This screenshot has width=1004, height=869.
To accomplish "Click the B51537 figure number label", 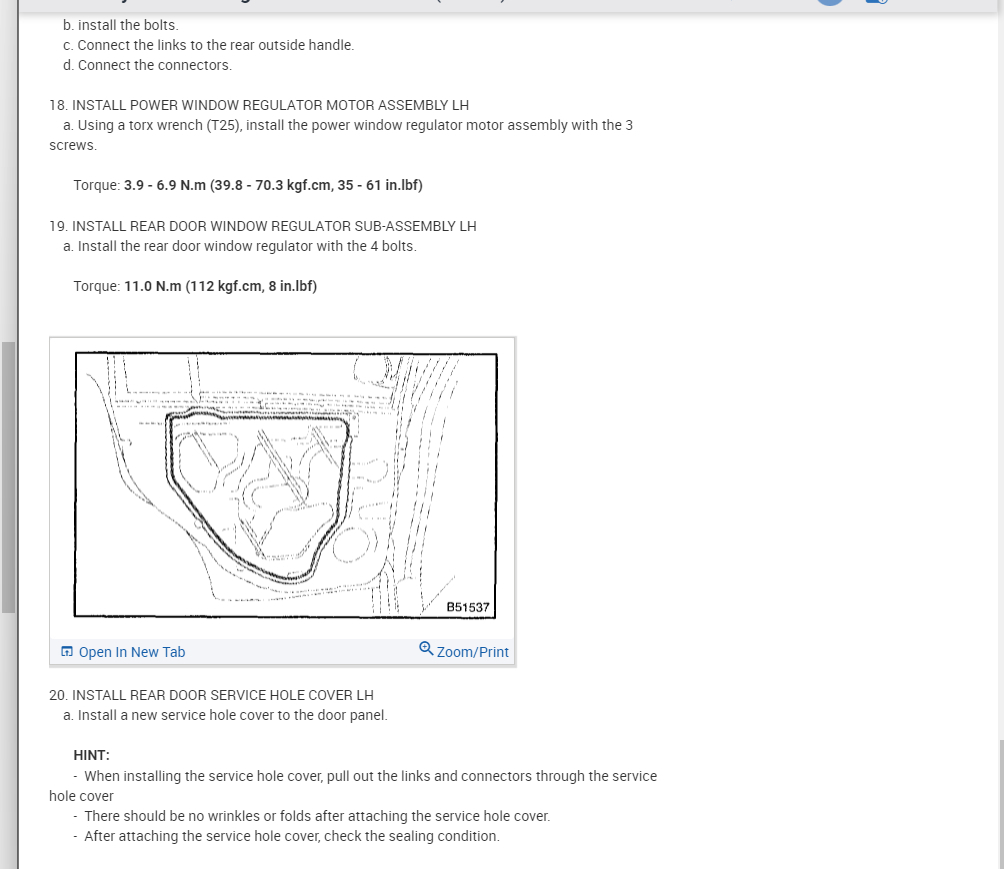I will (468, 607).
